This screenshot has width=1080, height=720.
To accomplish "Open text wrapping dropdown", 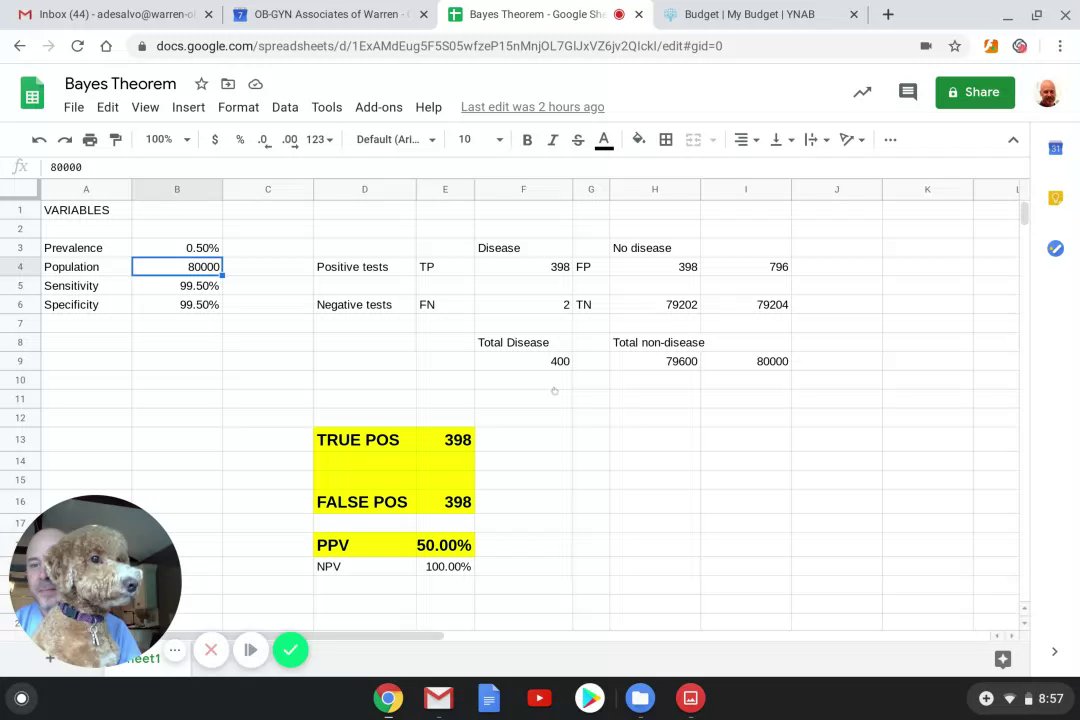I will pos(817,140).
